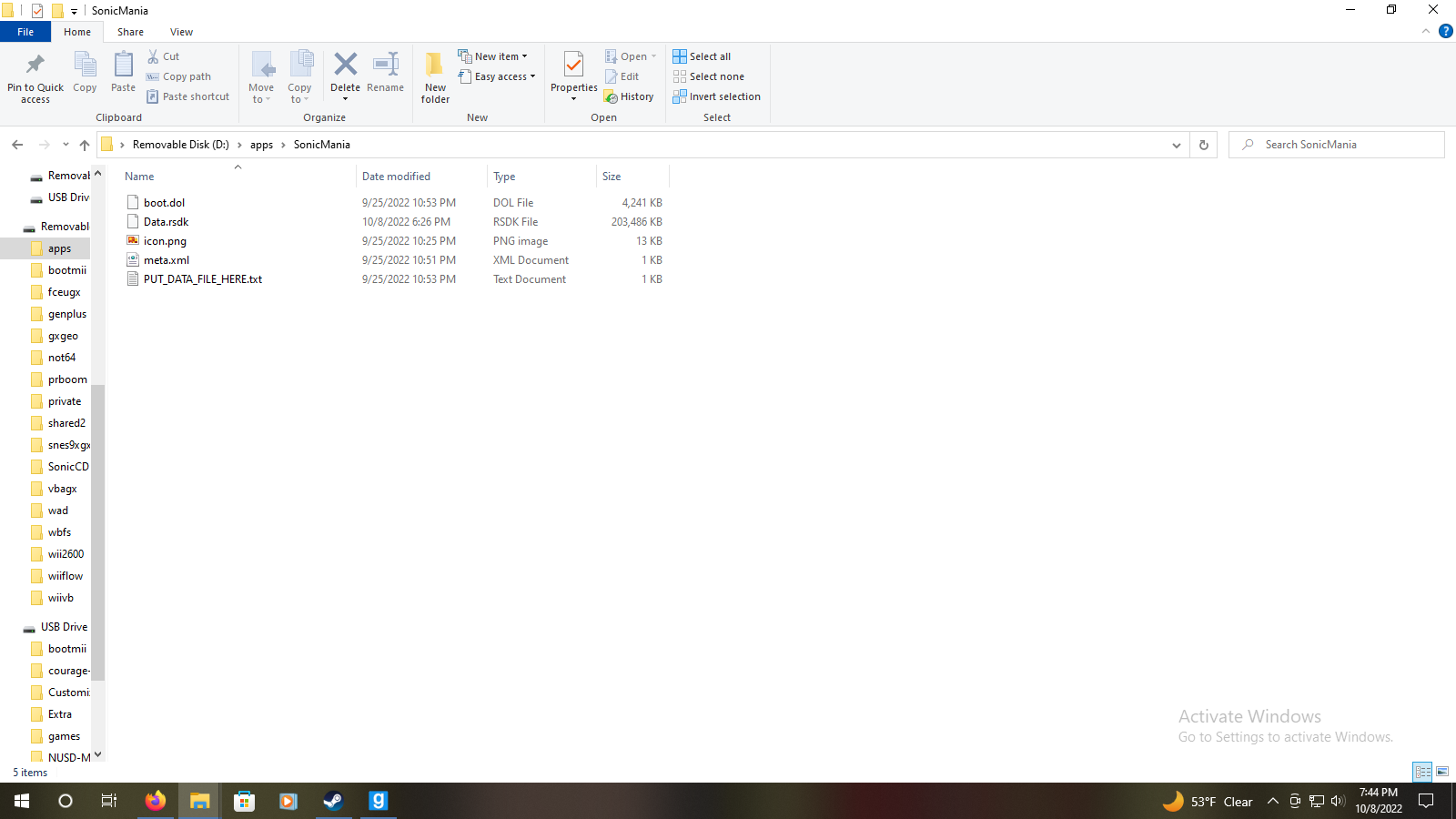
Task: Switch to the Share ribbon tab
Action: [x=130, y=32]
